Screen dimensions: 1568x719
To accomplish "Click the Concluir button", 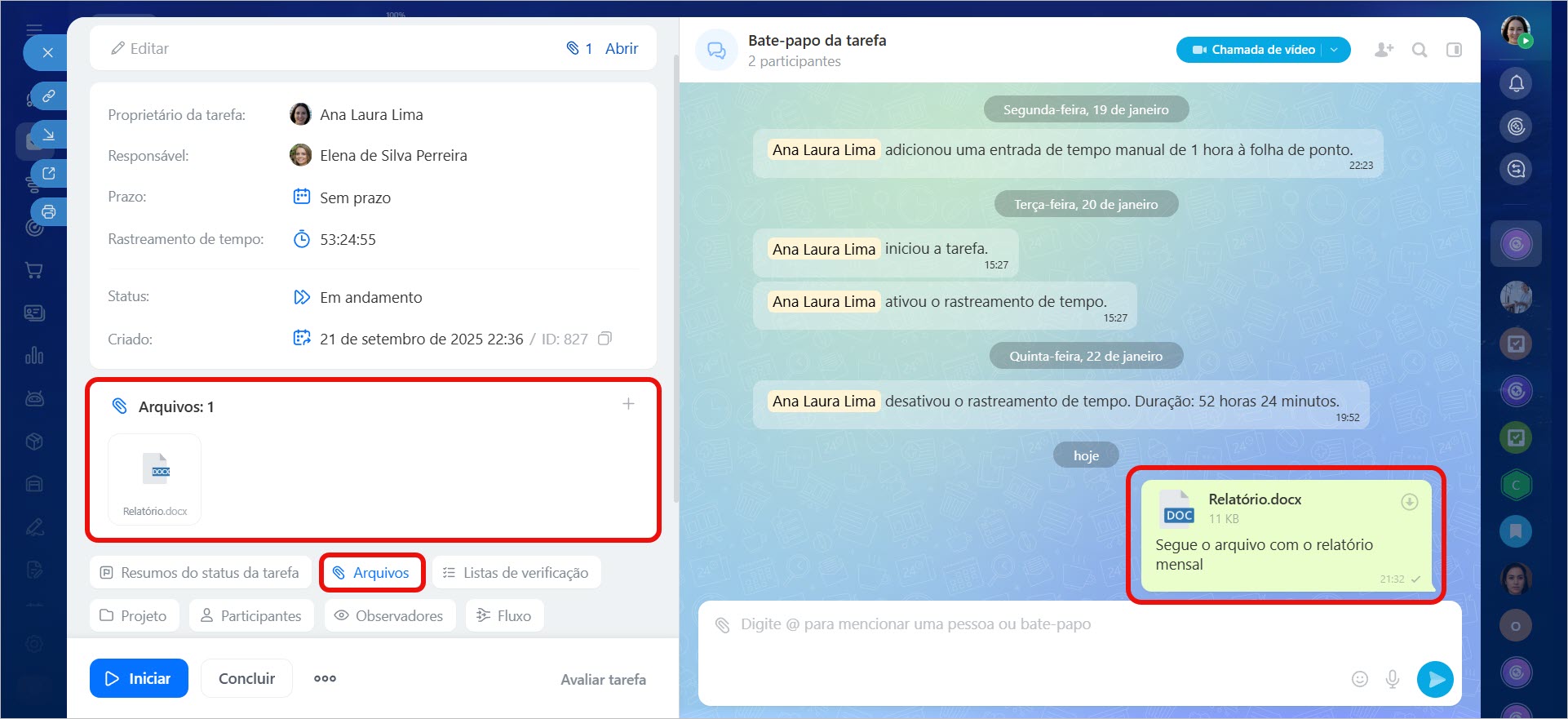I will pos(246,678).
